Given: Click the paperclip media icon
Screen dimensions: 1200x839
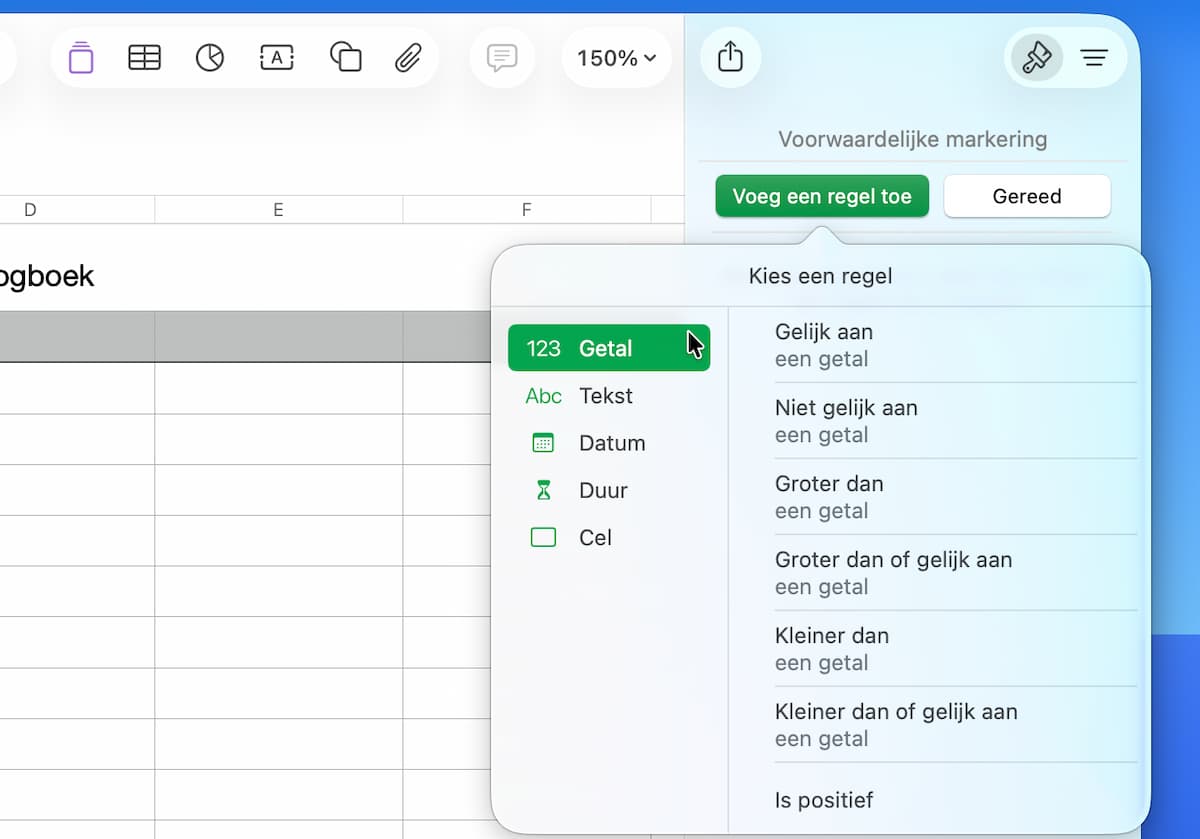Looking at the screenshot, I should tap(408, 58).
